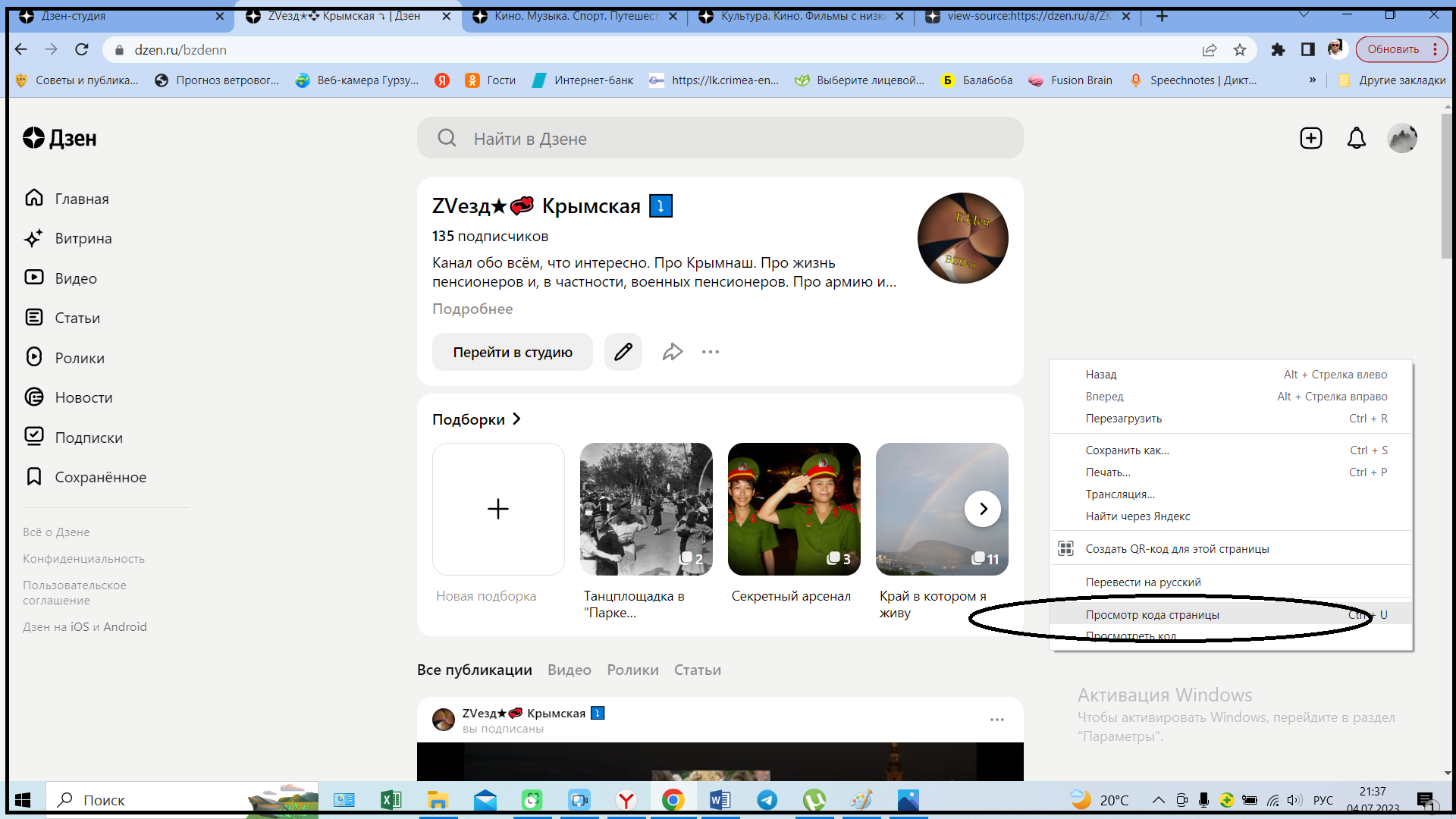
Task: Show the Видео publications tab
Action: (570, 670)
